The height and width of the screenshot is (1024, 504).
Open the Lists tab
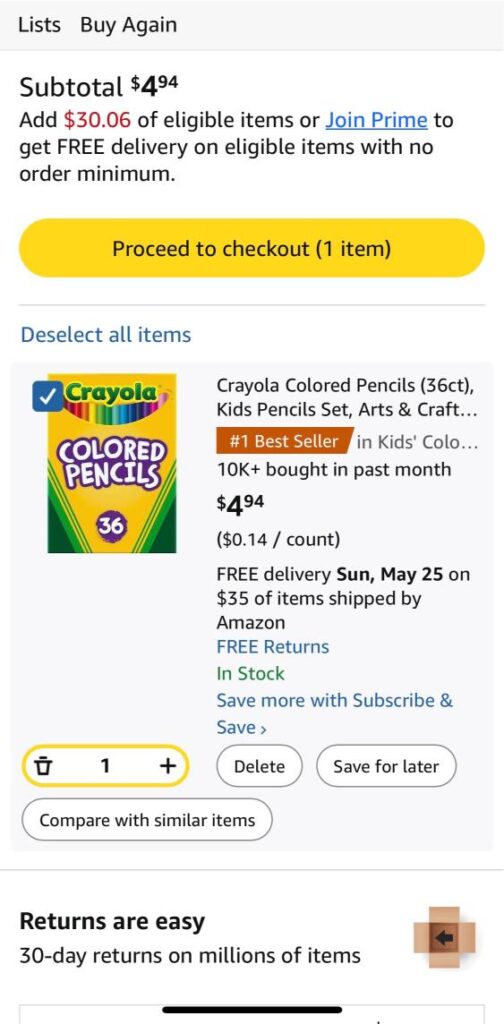(39, 25)
